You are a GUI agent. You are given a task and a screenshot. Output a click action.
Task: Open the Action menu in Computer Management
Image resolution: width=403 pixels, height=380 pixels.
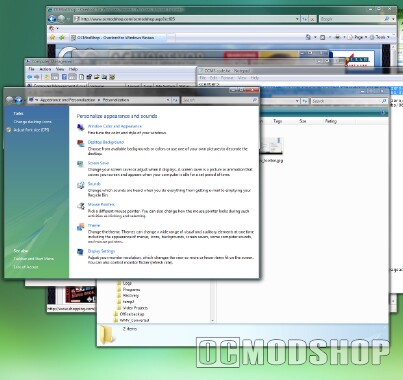pos(45,69)
